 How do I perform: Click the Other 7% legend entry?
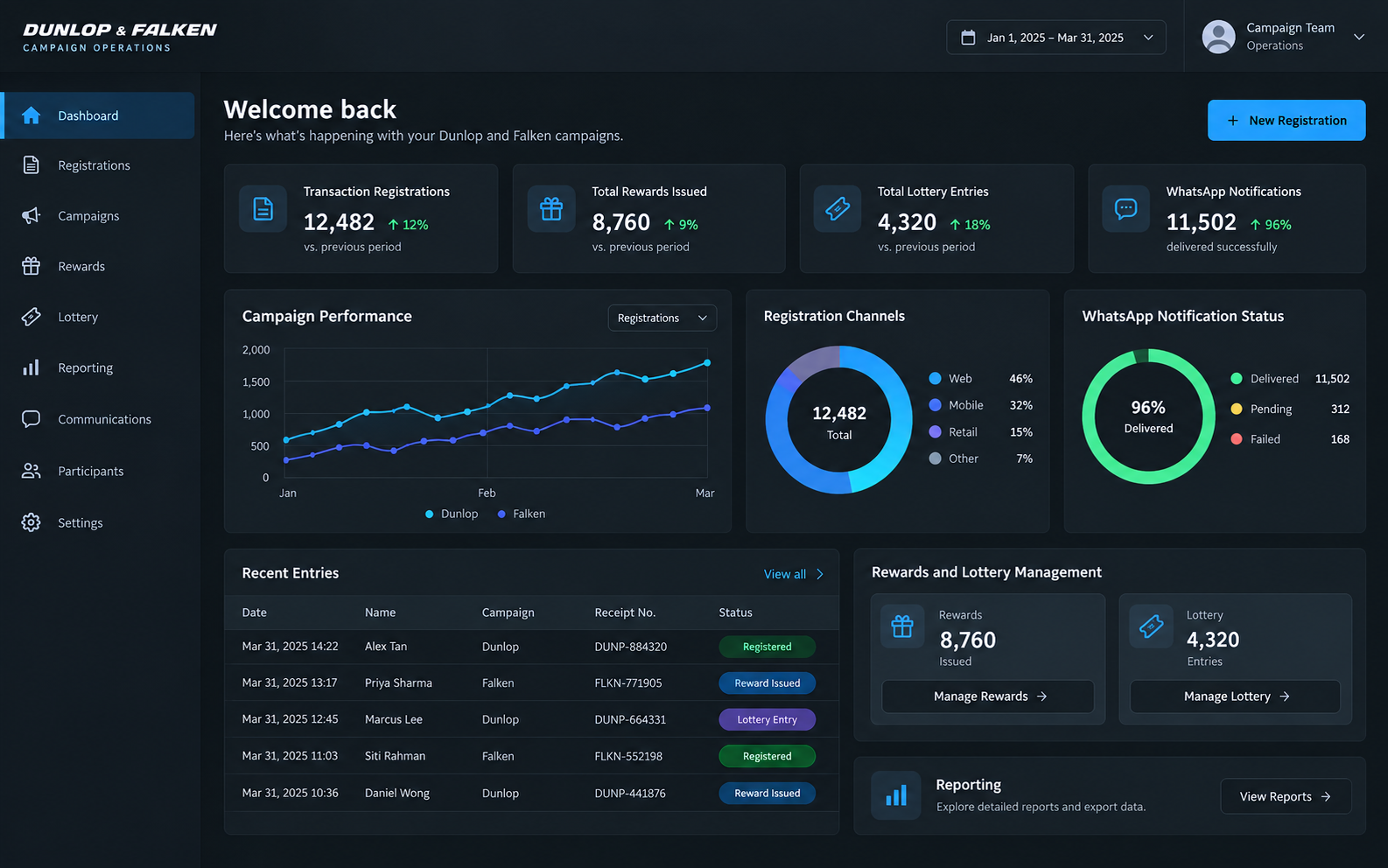coord(981,458)
